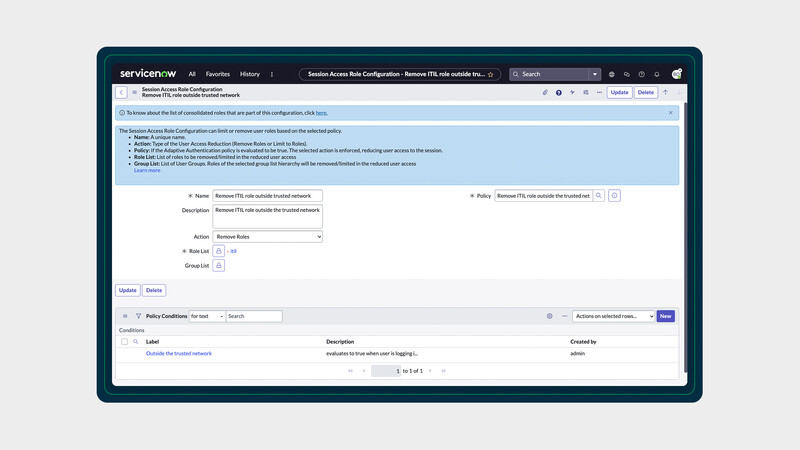800x450 pixels.
Task: Unlock the Group List field
Action: [218, 266]
